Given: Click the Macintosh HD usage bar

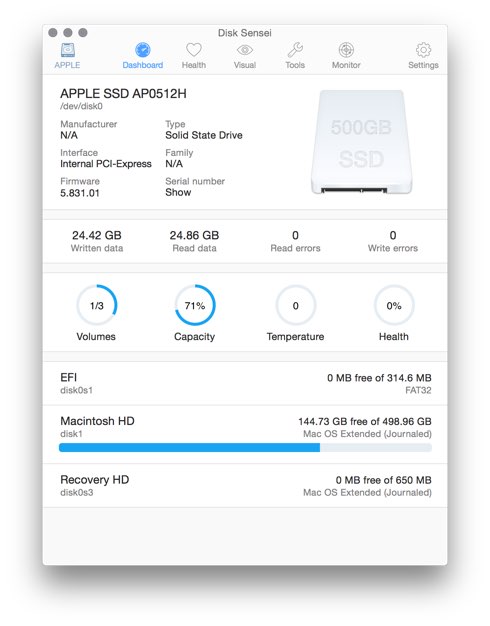Looking at the screenshot, I should pyautogui.click(x=245, y=448).
